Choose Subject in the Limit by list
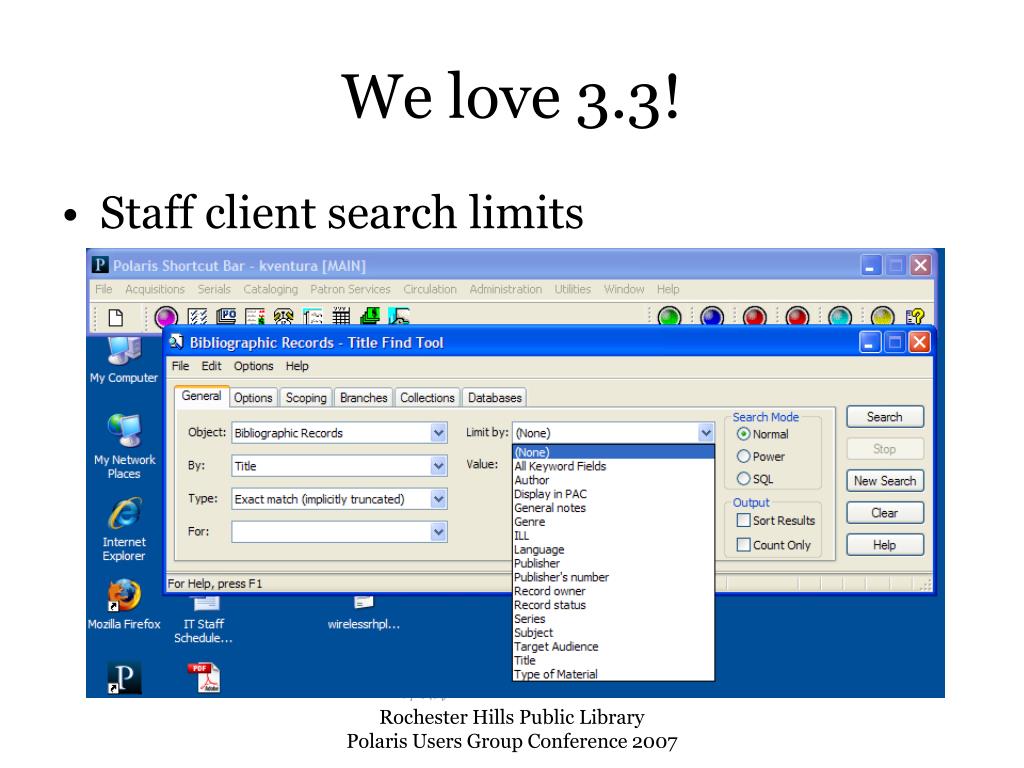1024x768 pixels. click(613, 633)
